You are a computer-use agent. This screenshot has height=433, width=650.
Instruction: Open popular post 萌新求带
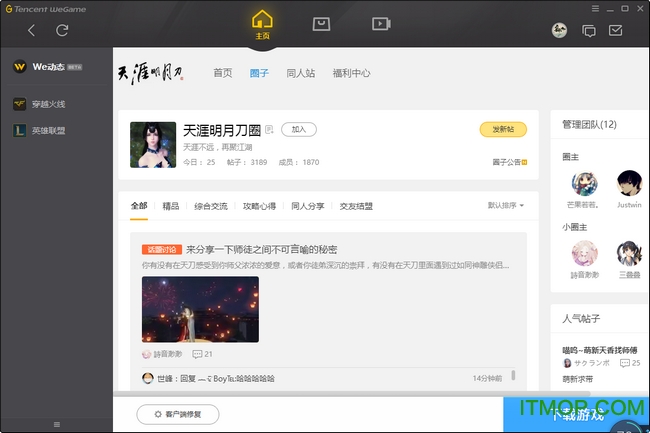577,379
